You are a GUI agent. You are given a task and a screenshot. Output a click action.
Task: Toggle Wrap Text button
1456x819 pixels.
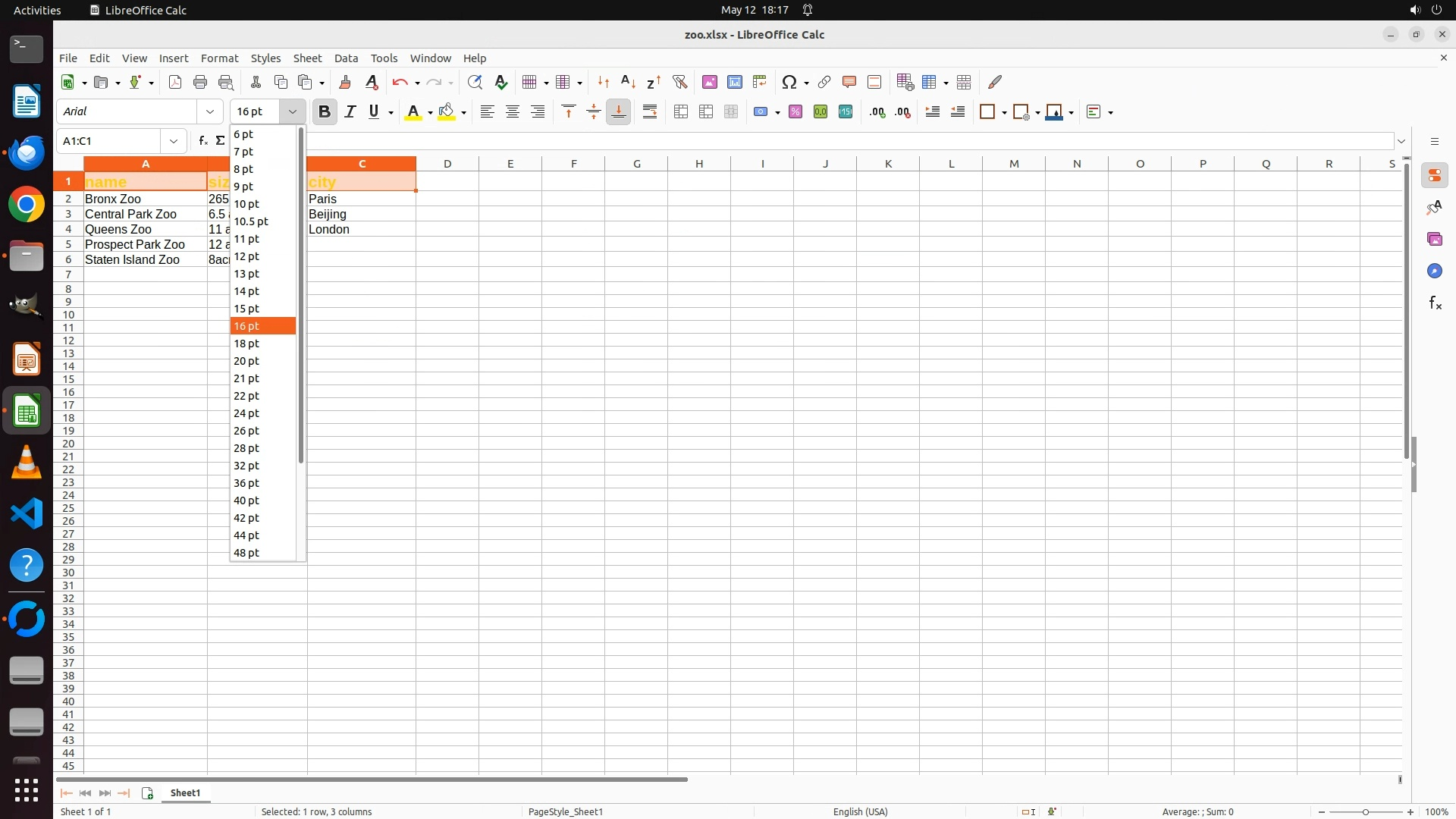click(x=650, y=112)
